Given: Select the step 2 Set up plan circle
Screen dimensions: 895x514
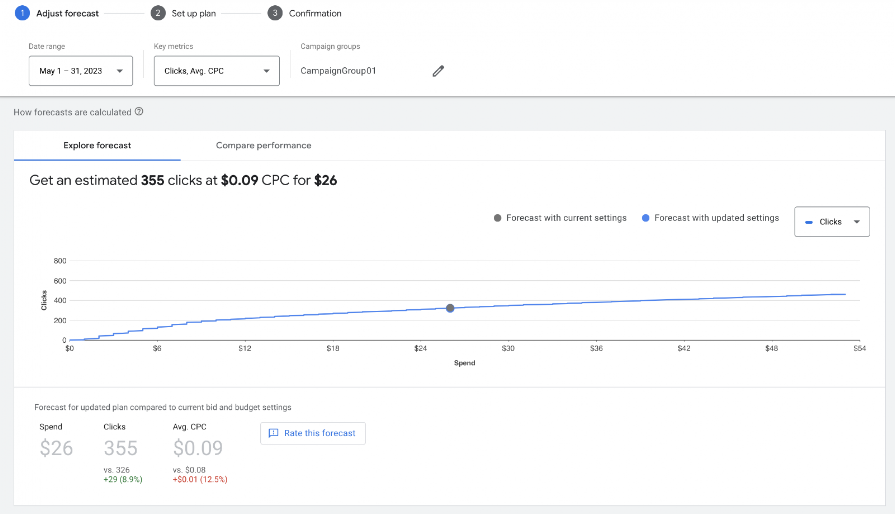Looking at the screenshot, I should coord(158,13).
